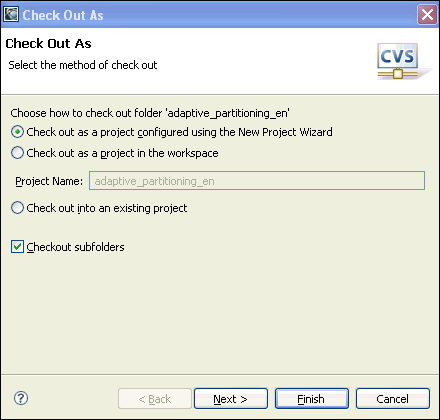
Task: Click the window icon in the title bar
Action: point(11,14)
